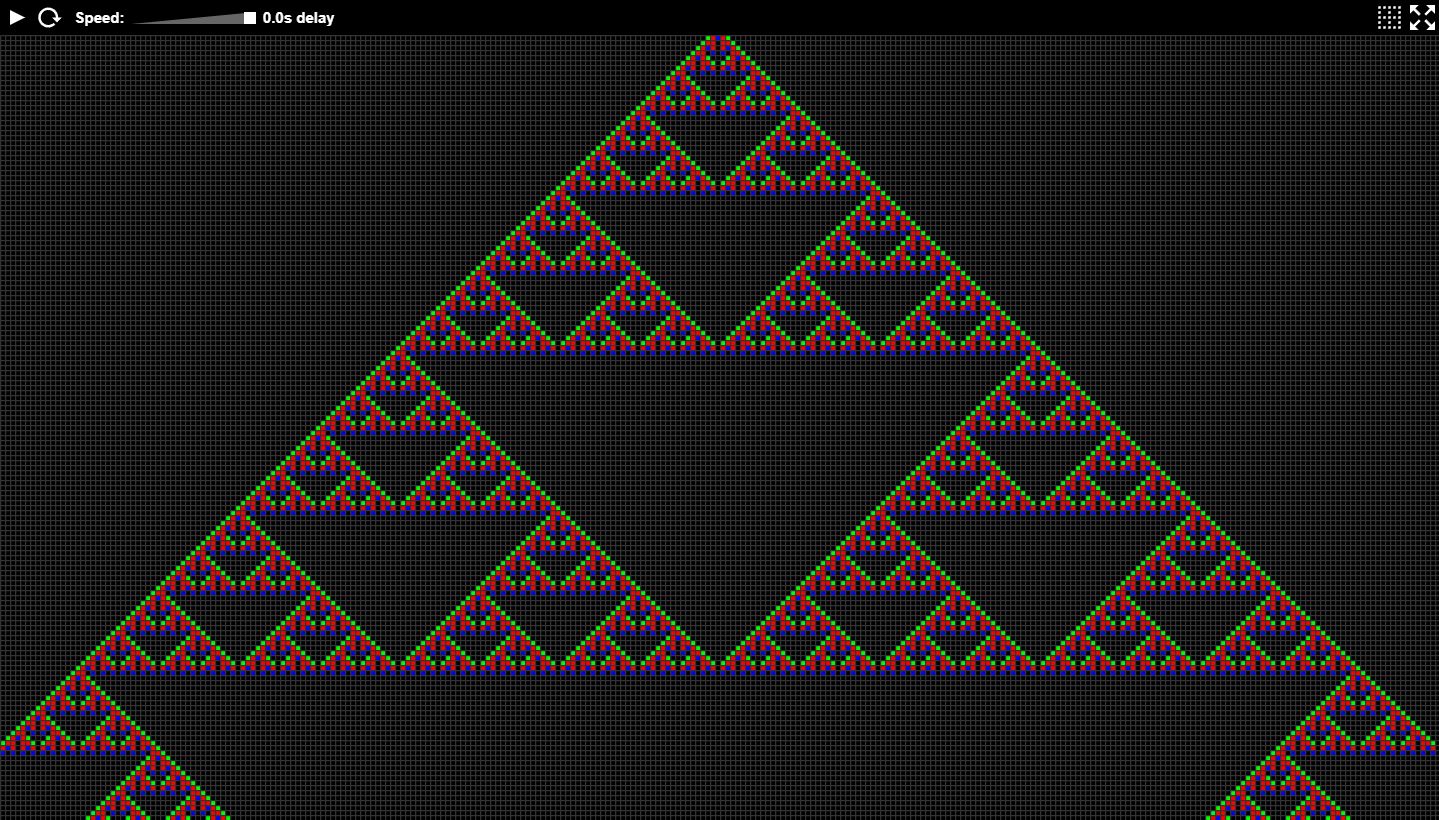Screen dimensions: 1439x820
Task: Click the white square speed slider handle
Action: tap(250, 18)
